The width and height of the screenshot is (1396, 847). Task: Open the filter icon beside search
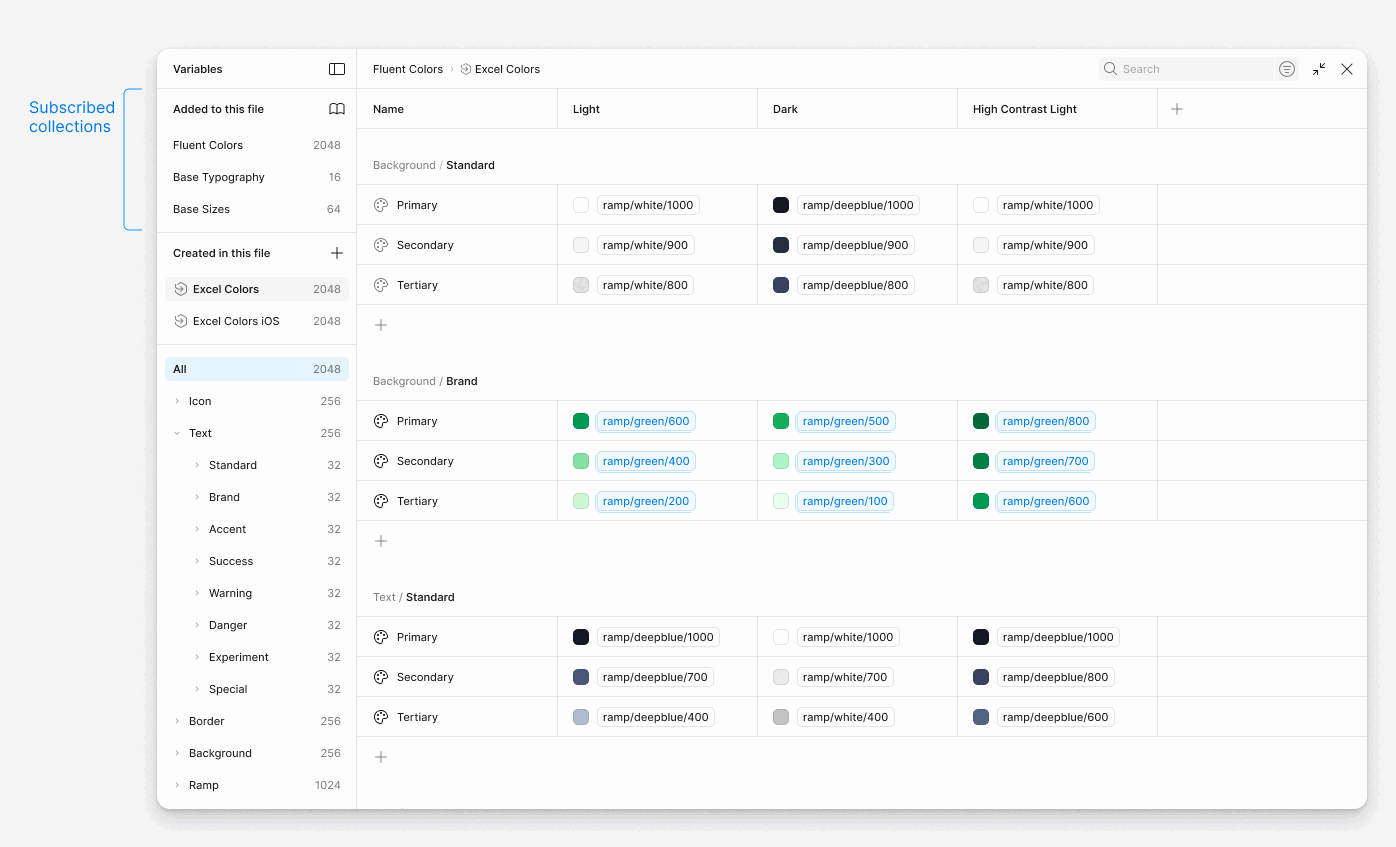pos(1287,69)
